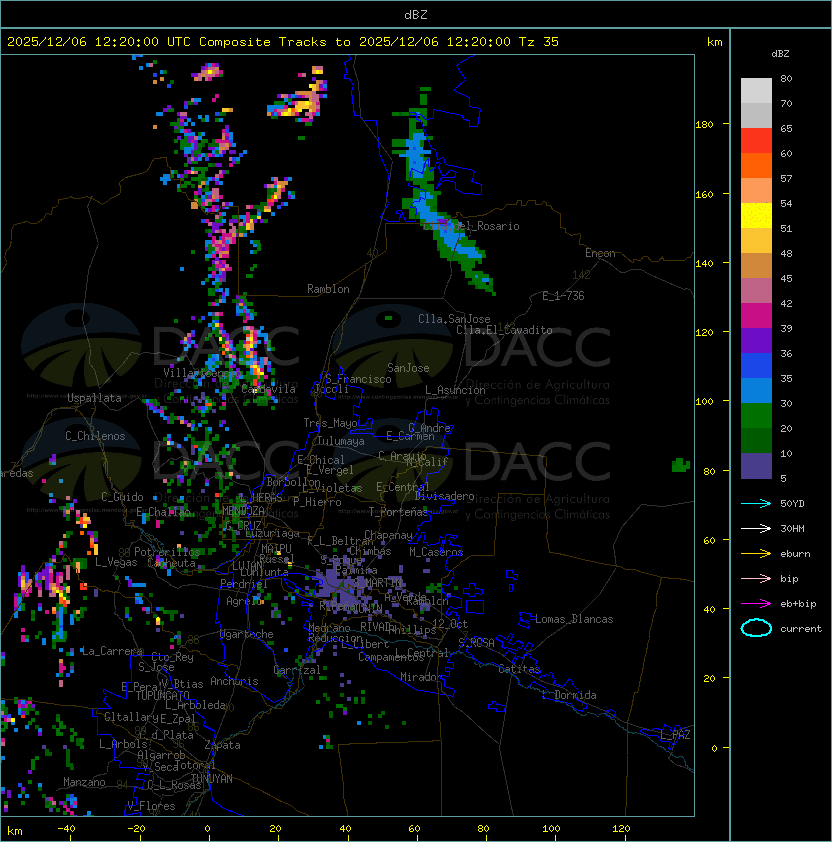The image size is (832, 842).
Task: Click the Clla.SanJose label
Action: 454,319
